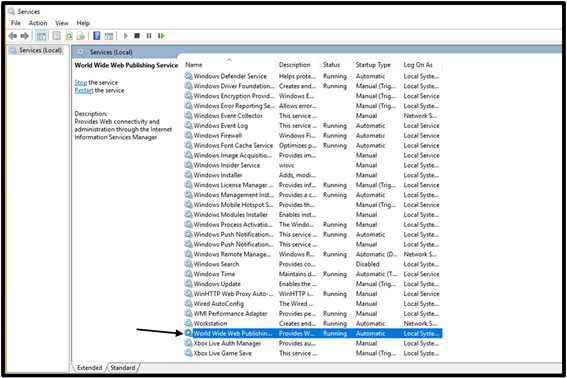The image size is (567, 378).
Task: Click gear icon next to Windows Firewall
Action: point(188,135)
